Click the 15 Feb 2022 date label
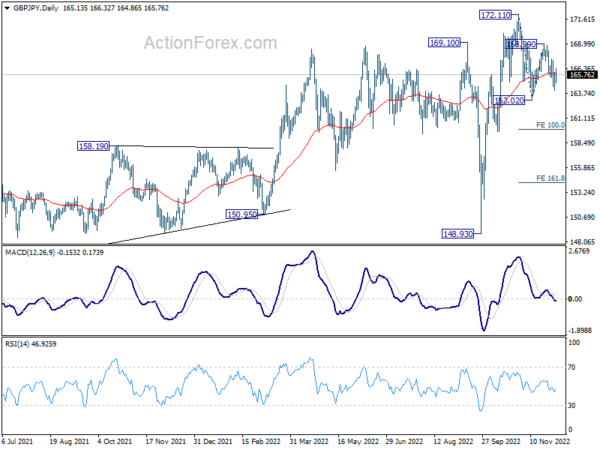600x450 pixels. coord(261,441)
